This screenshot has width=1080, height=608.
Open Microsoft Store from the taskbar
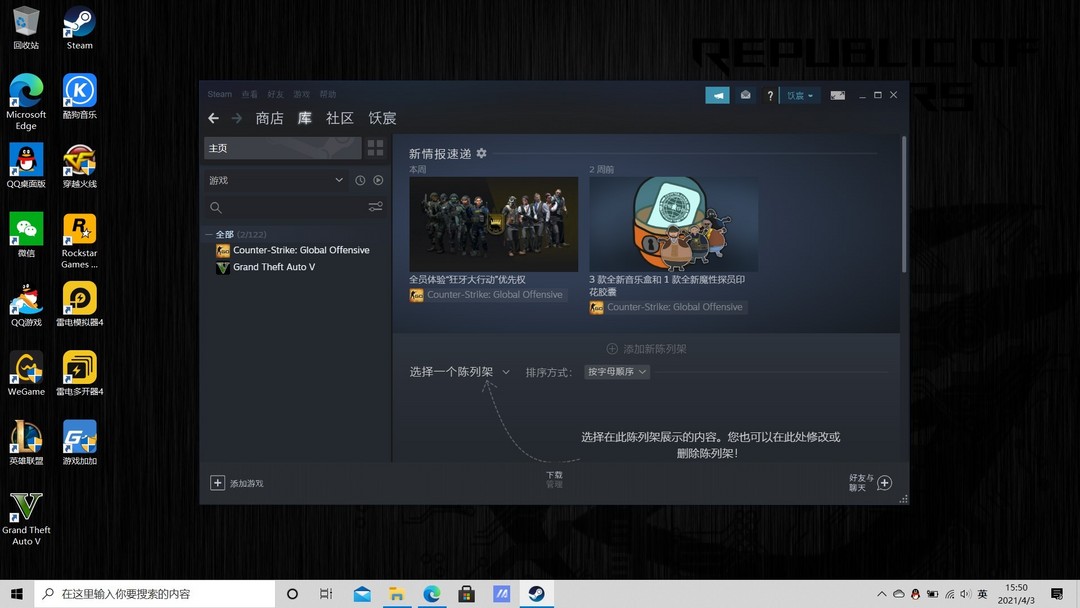pos(466,594)
